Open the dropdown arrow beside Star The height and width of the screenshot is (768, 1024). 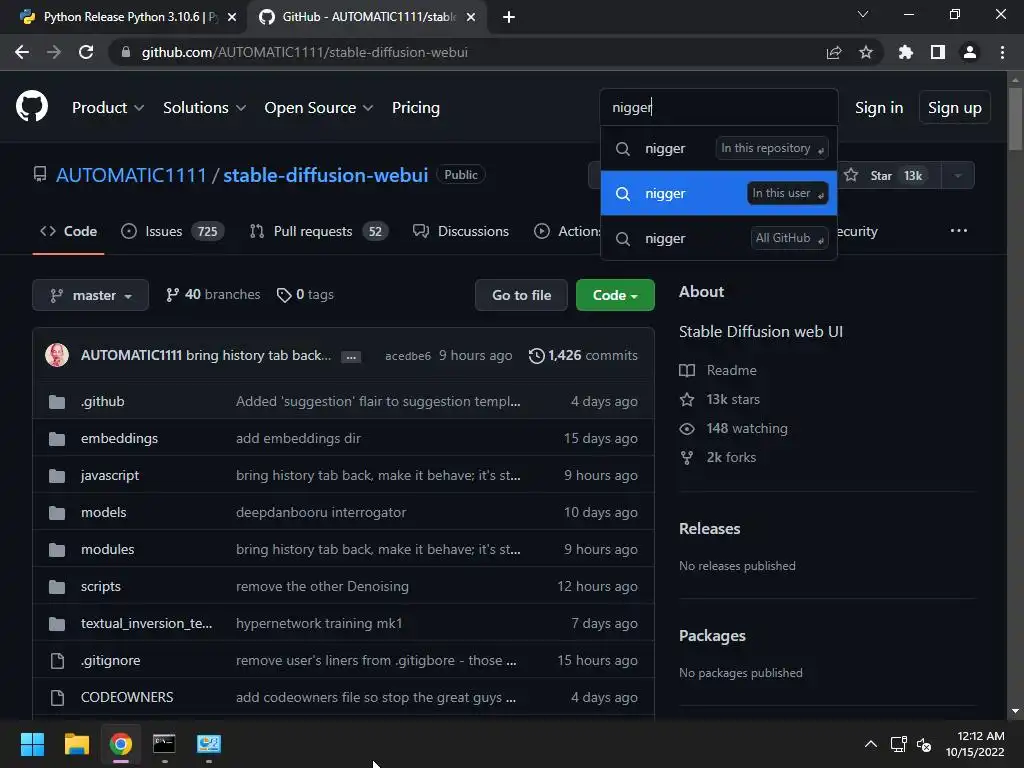[x=958, y=175]
